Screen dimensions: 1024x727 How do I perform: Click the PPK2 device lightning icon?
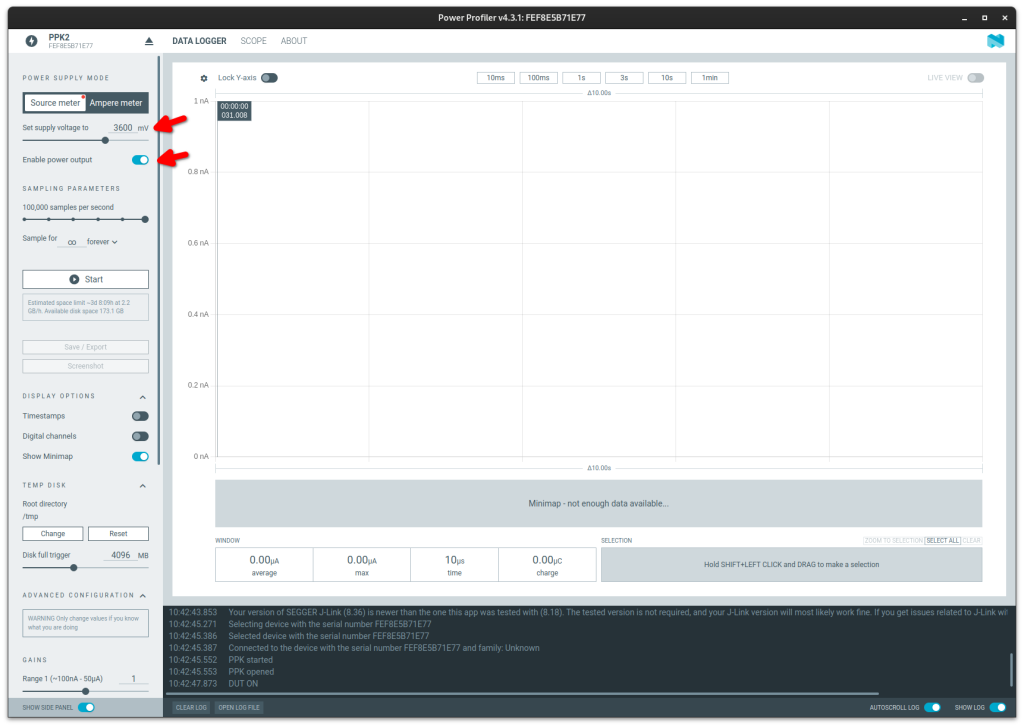click(31, 41)
